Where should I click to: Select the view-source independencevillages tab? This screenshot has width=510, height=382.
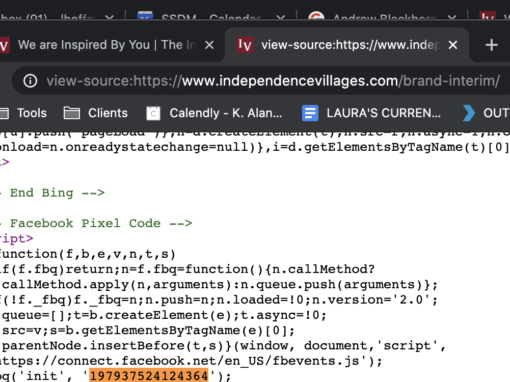(347, 45)
